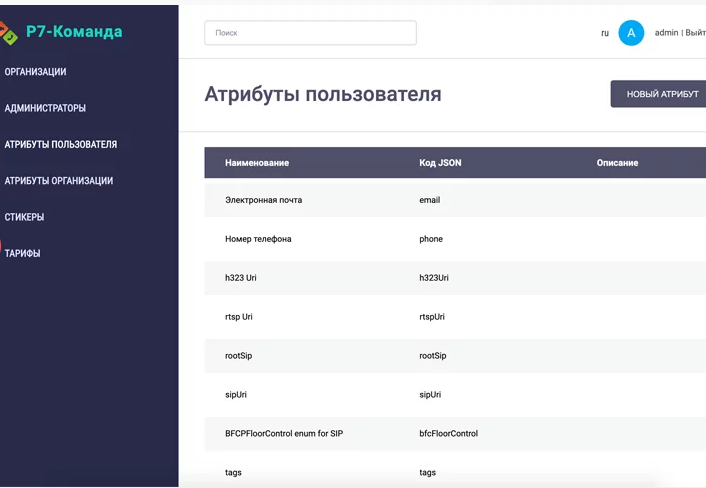The image size is (706, 488).
Task: Sort by the Код JSON column header
Action: 440,163
